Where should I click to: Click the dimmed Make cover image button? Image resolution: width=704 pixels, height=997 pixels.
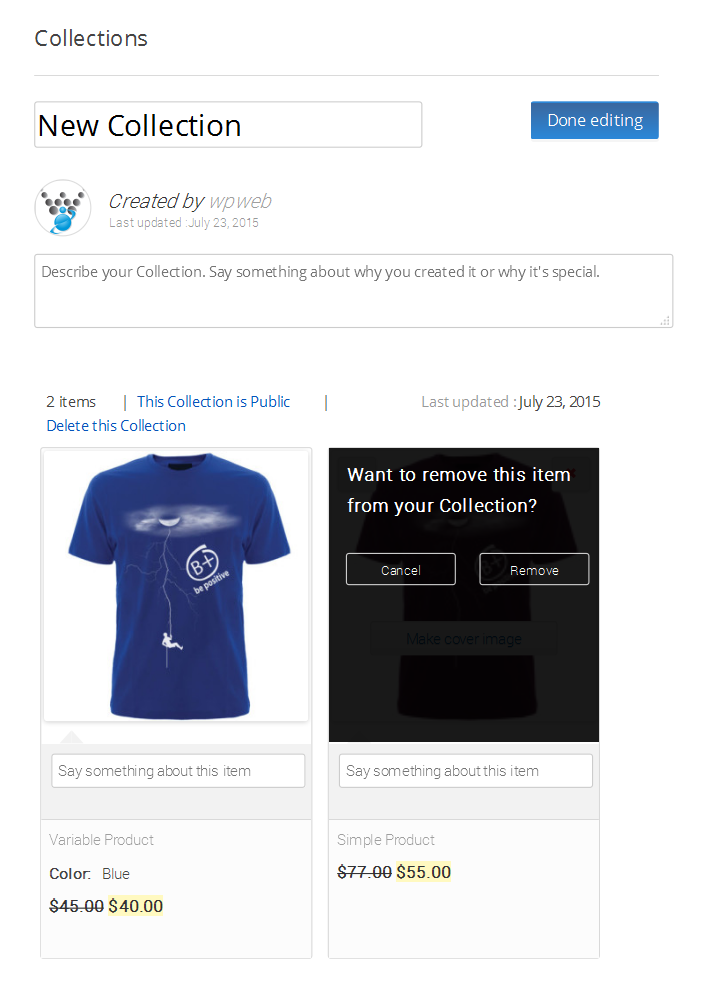point(464,638)
